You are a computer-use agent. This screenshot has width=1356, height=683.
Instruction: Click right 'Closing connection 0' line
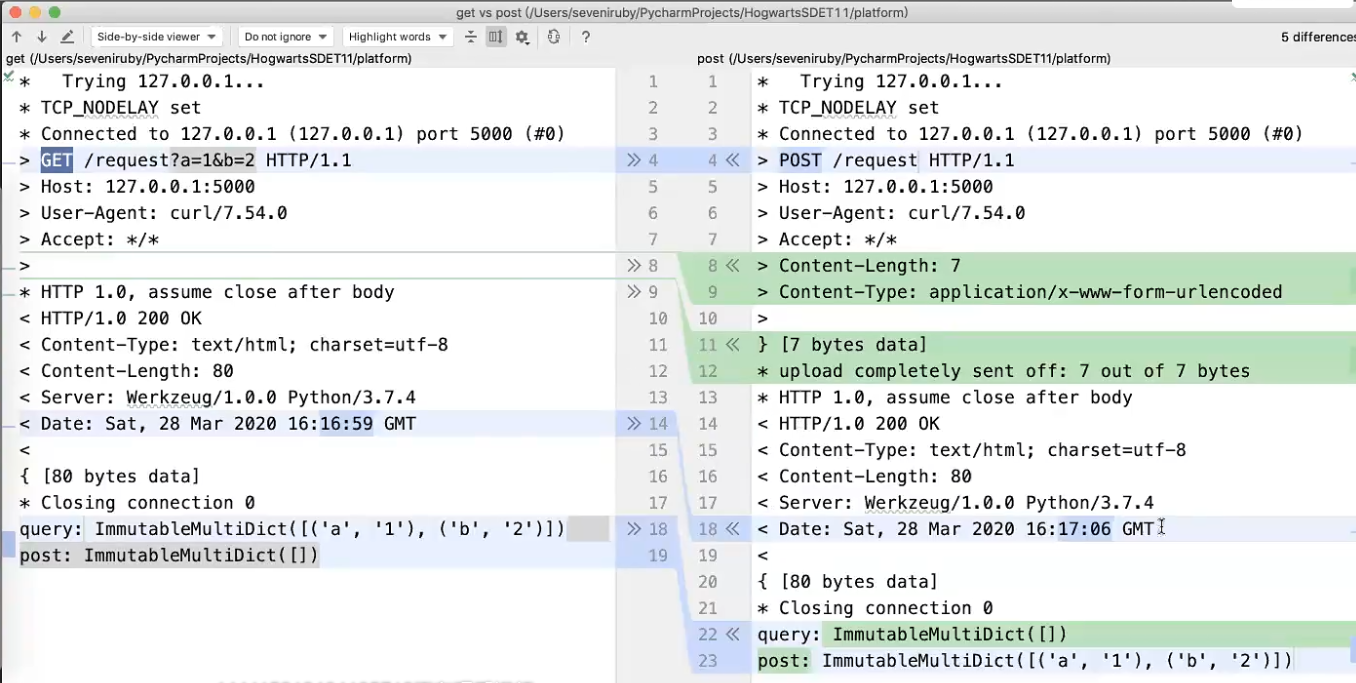pos(875,608)
